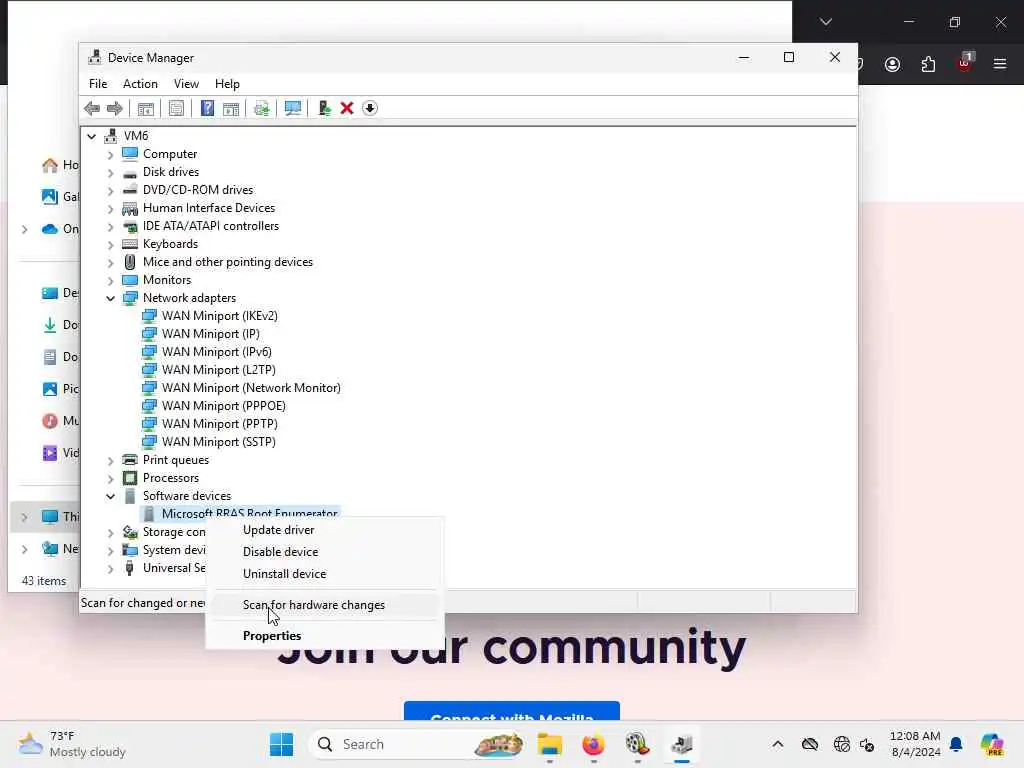
Task: Click the Forward arrow in Device Manager toolbar
Action: click(115, 108)
